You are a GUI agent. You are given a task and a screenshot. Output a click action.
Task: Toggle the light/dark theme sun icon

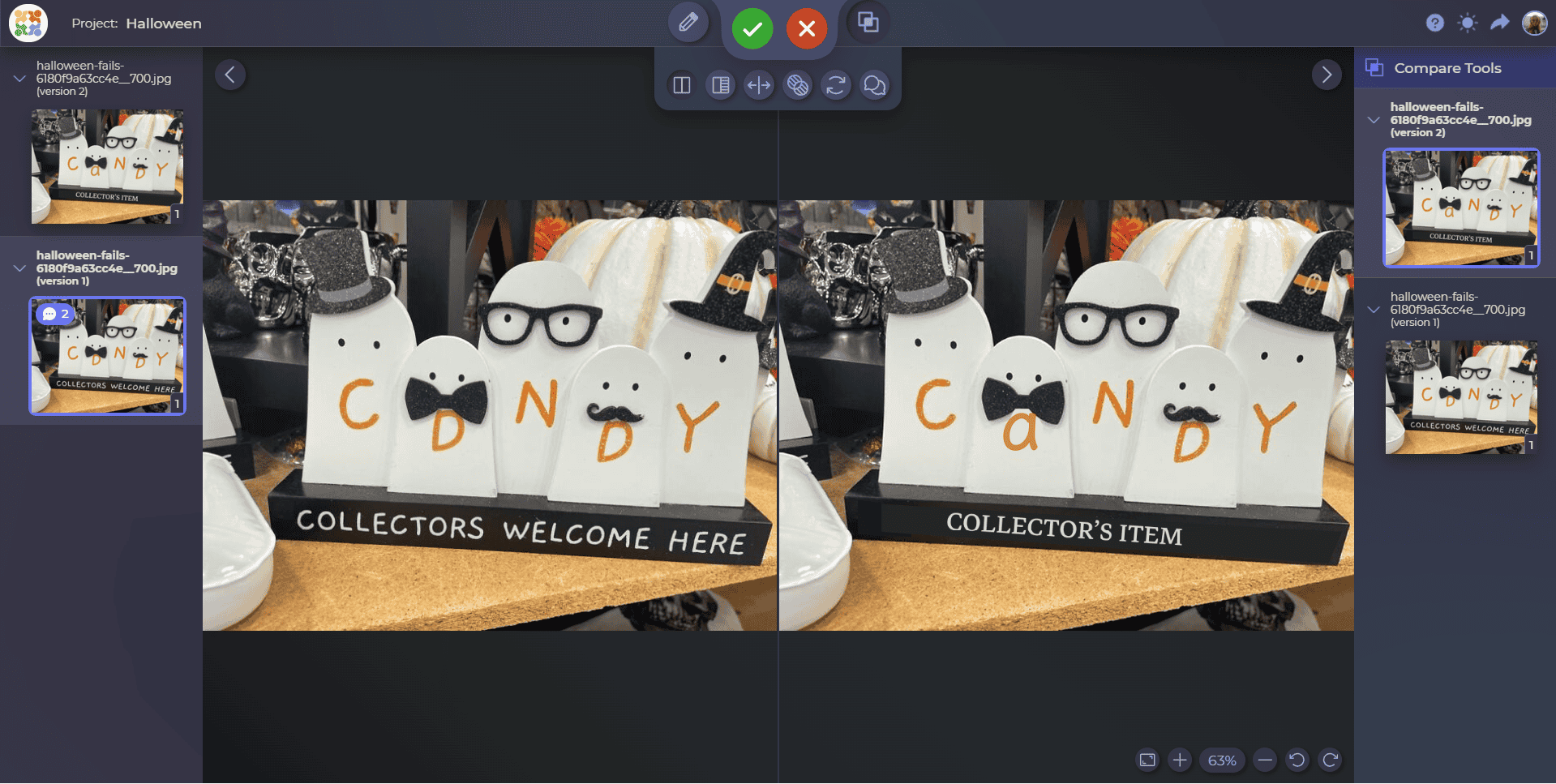[x=1467, y=23]
